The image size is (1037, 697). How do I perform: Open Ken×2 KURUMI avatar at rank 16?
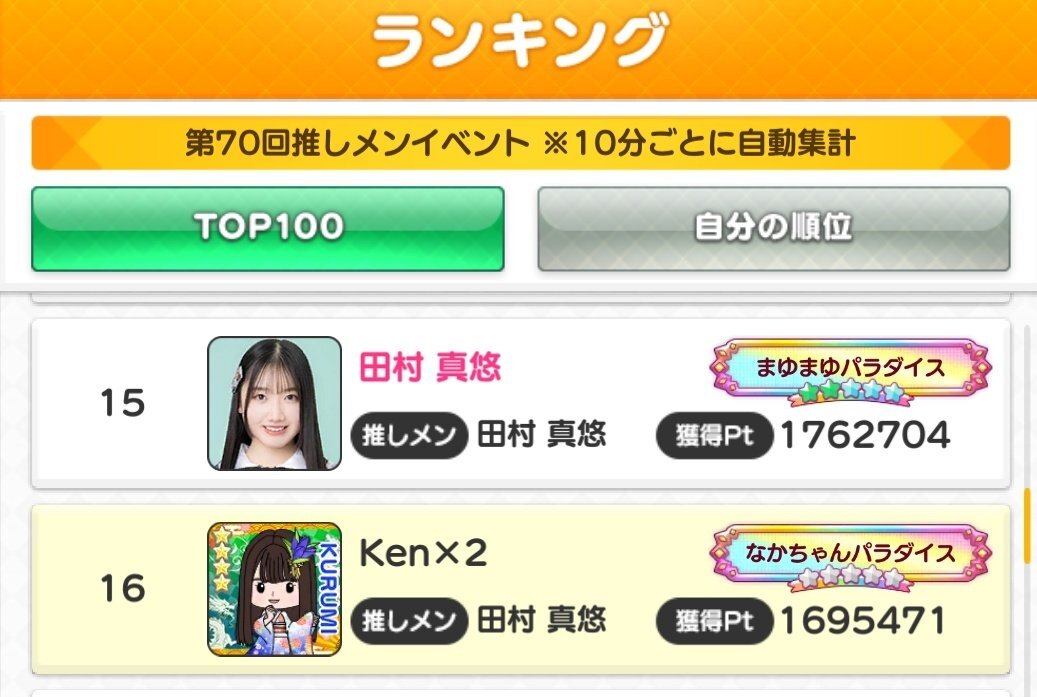[x=274, y=589]
